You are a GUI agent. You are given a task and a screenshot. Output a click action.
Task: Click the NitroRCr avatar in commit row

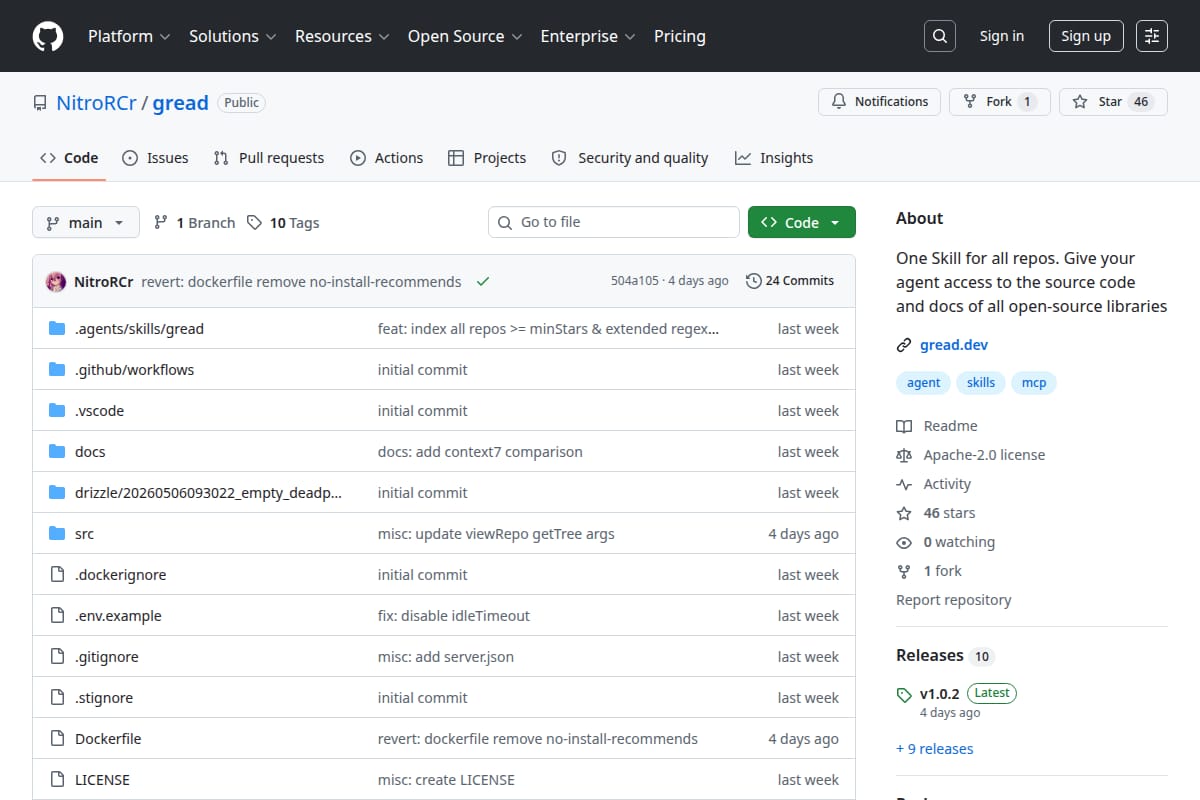click(x=56, y=281)
